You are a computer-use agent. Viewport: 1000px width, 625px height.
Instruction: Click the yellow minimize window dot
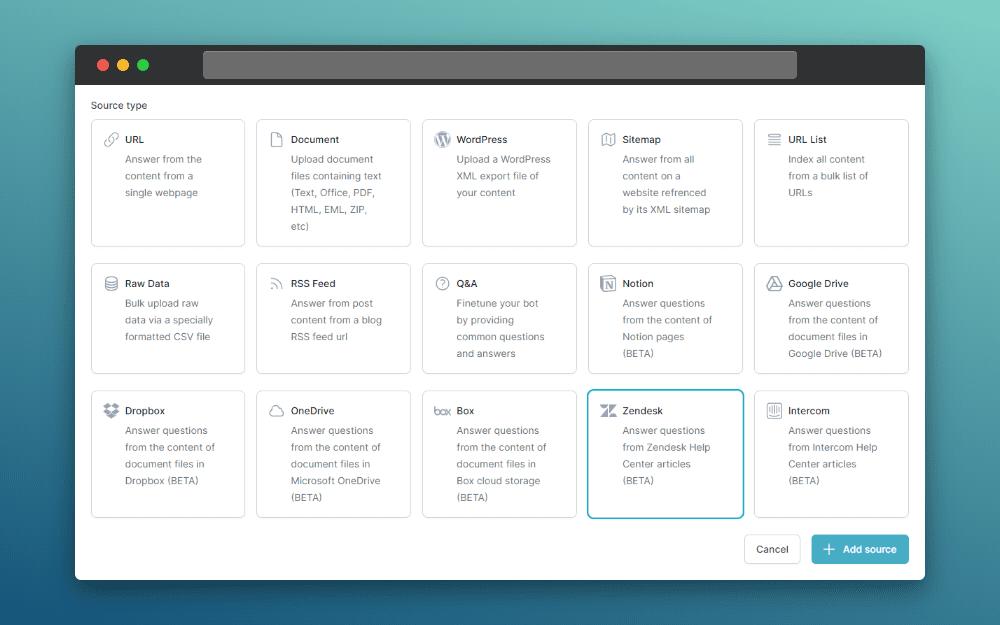[123, 65]
